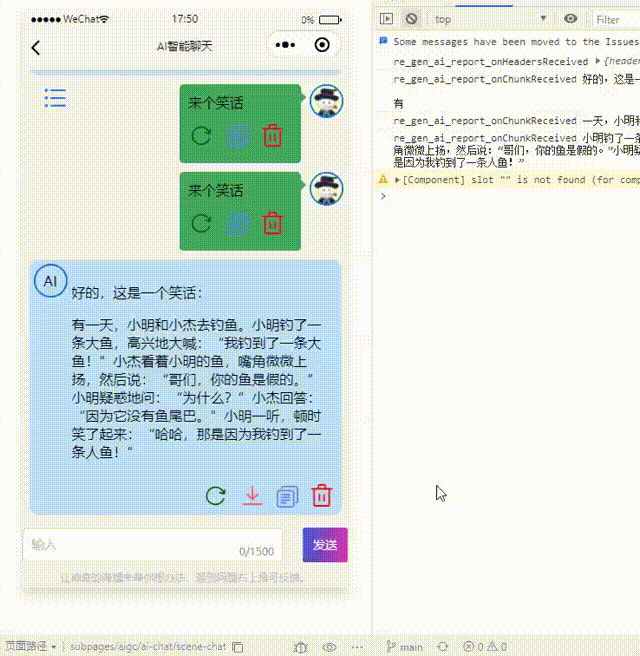The width and height of the screenshot is (640, 656).
Task: Regenerate the AI joke reply
Action: [x=216, y=496]
